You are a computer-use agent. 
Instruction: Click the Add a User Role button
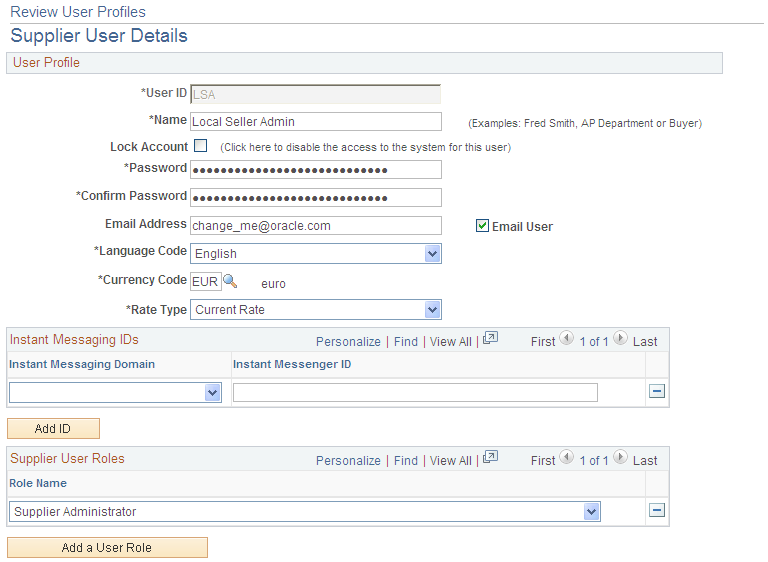point(107,548)
